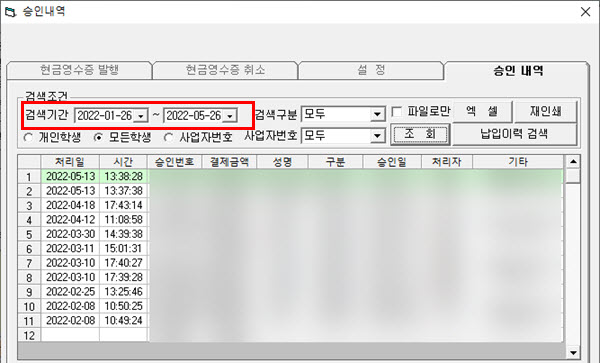
Task: Select date cell 2022-03-30
Action: pos(70,234)
